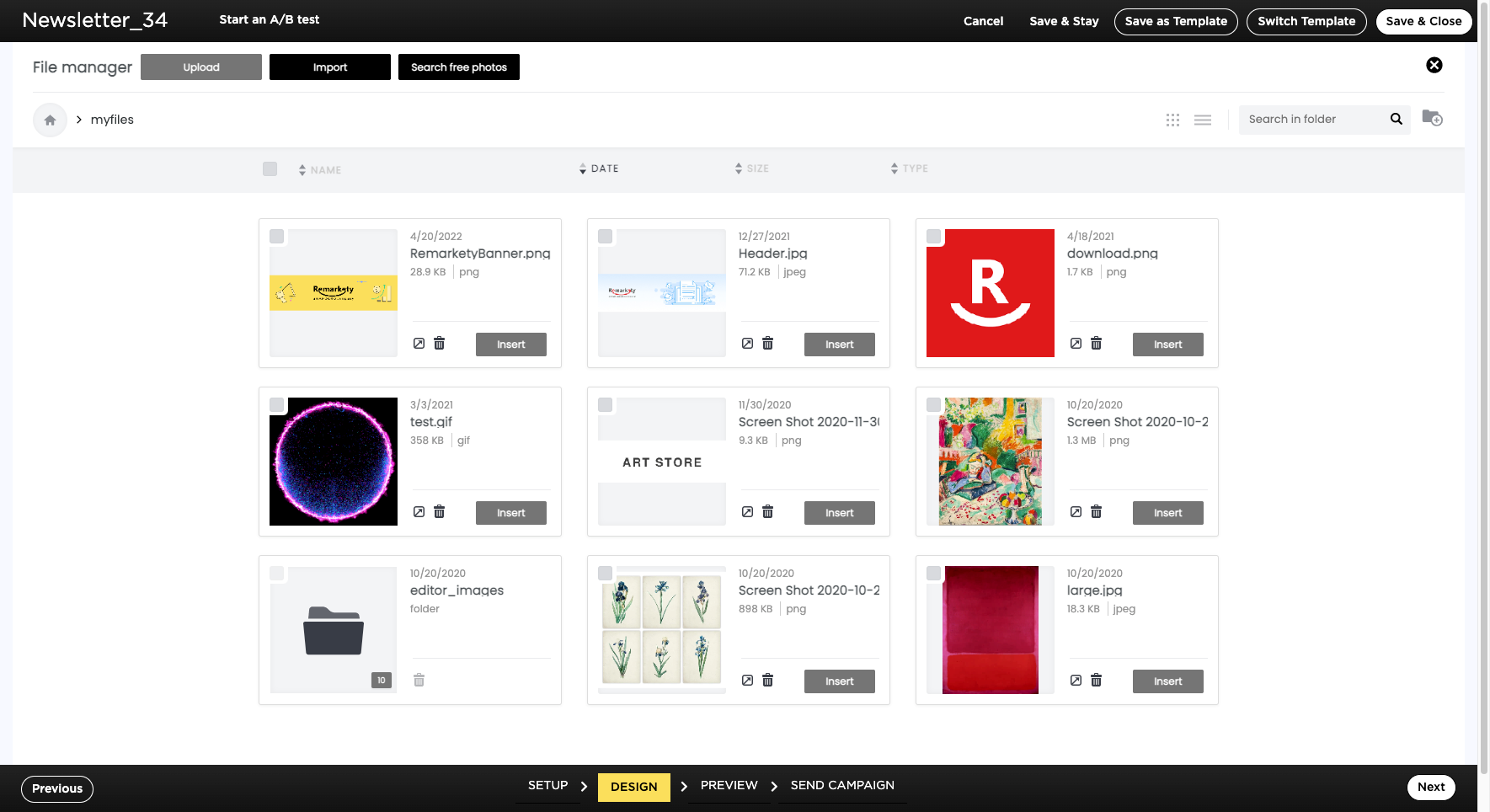Sort files by Name column

coord(320,170)
